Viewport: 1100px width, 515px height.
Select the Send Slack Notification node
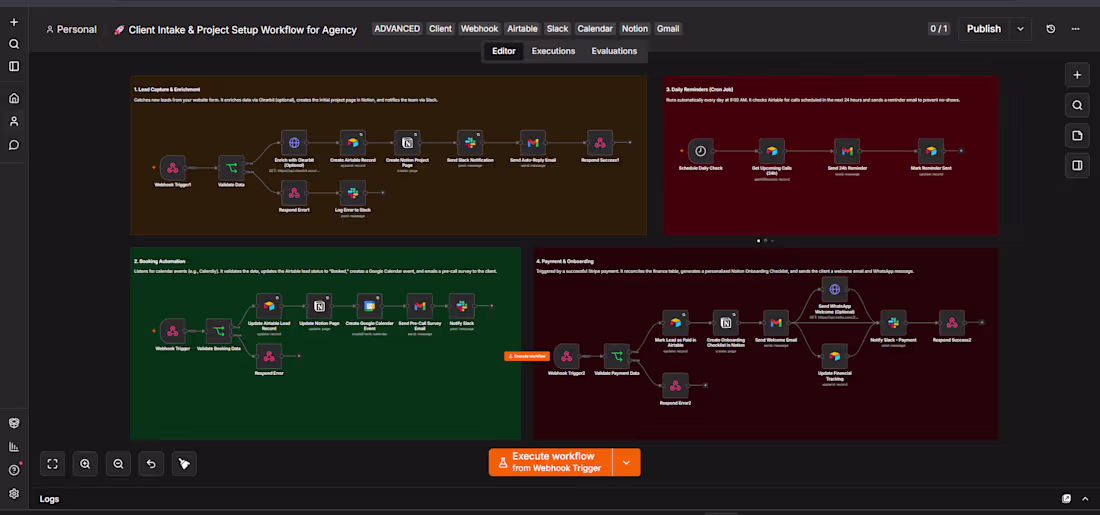[470, 142]
